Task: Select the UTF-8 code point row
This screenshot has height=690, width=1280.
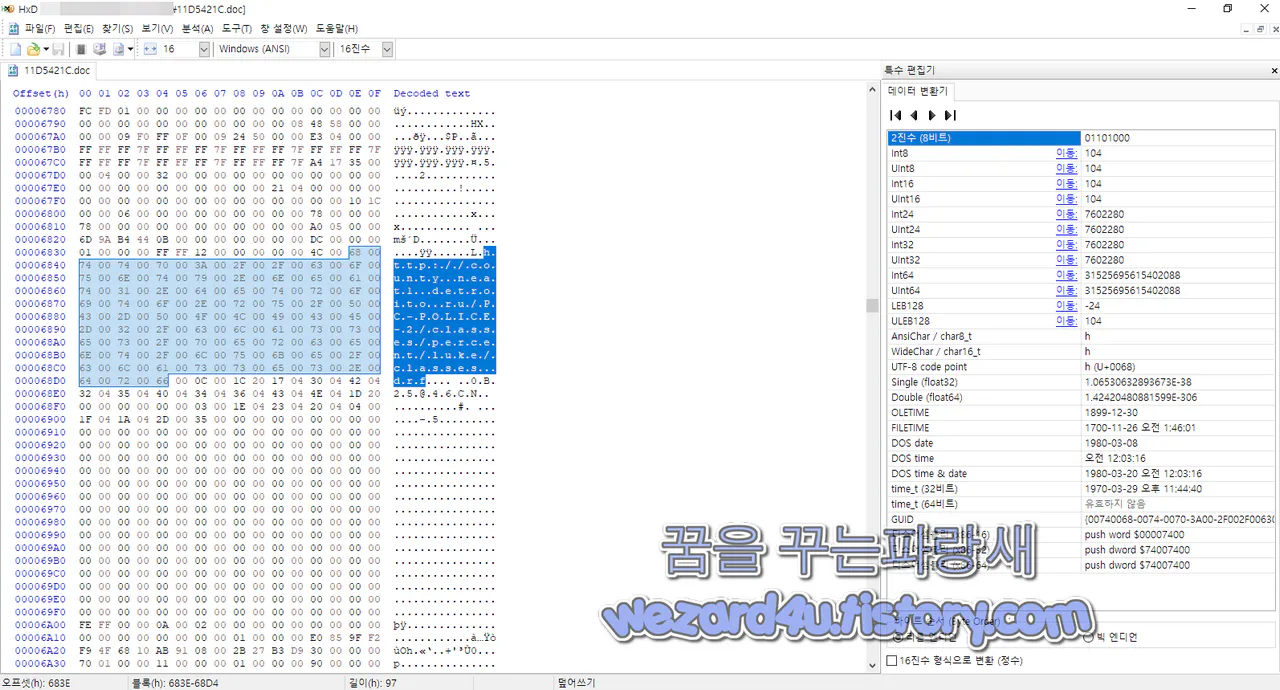Action: [x=1082, y=367]
